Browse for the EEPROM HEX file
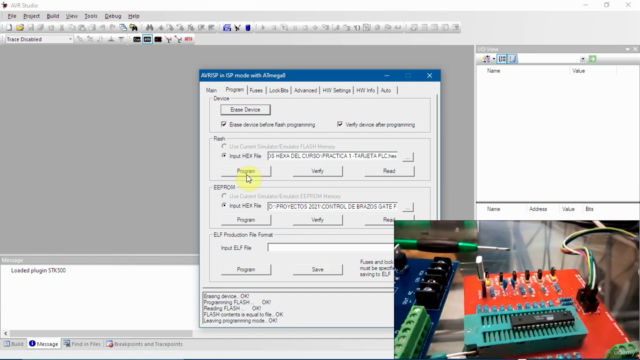 (408, 207)
